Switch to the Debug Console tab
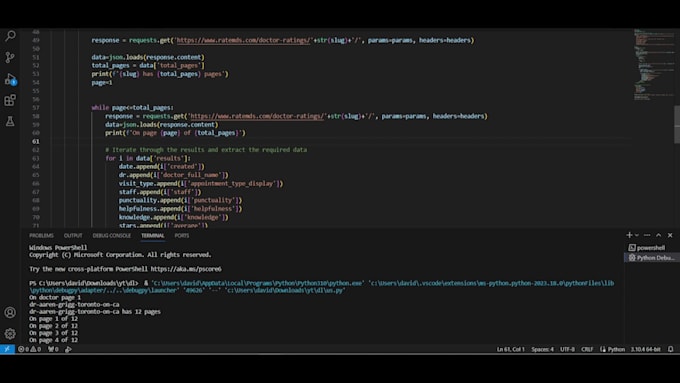 111,236
